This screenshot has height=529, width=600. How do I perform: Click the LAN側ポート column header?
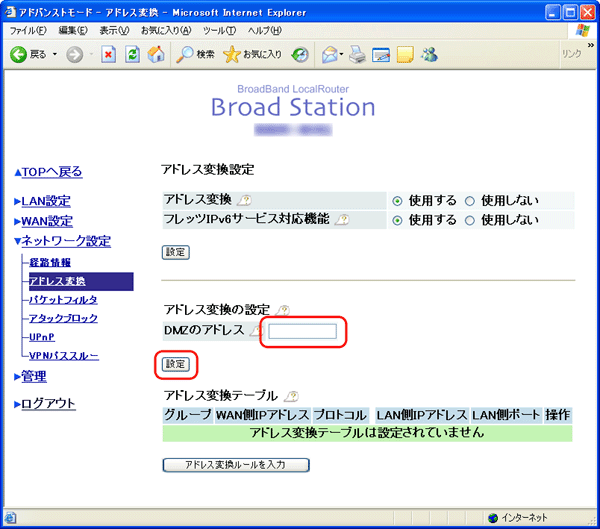tap(506, 415)
